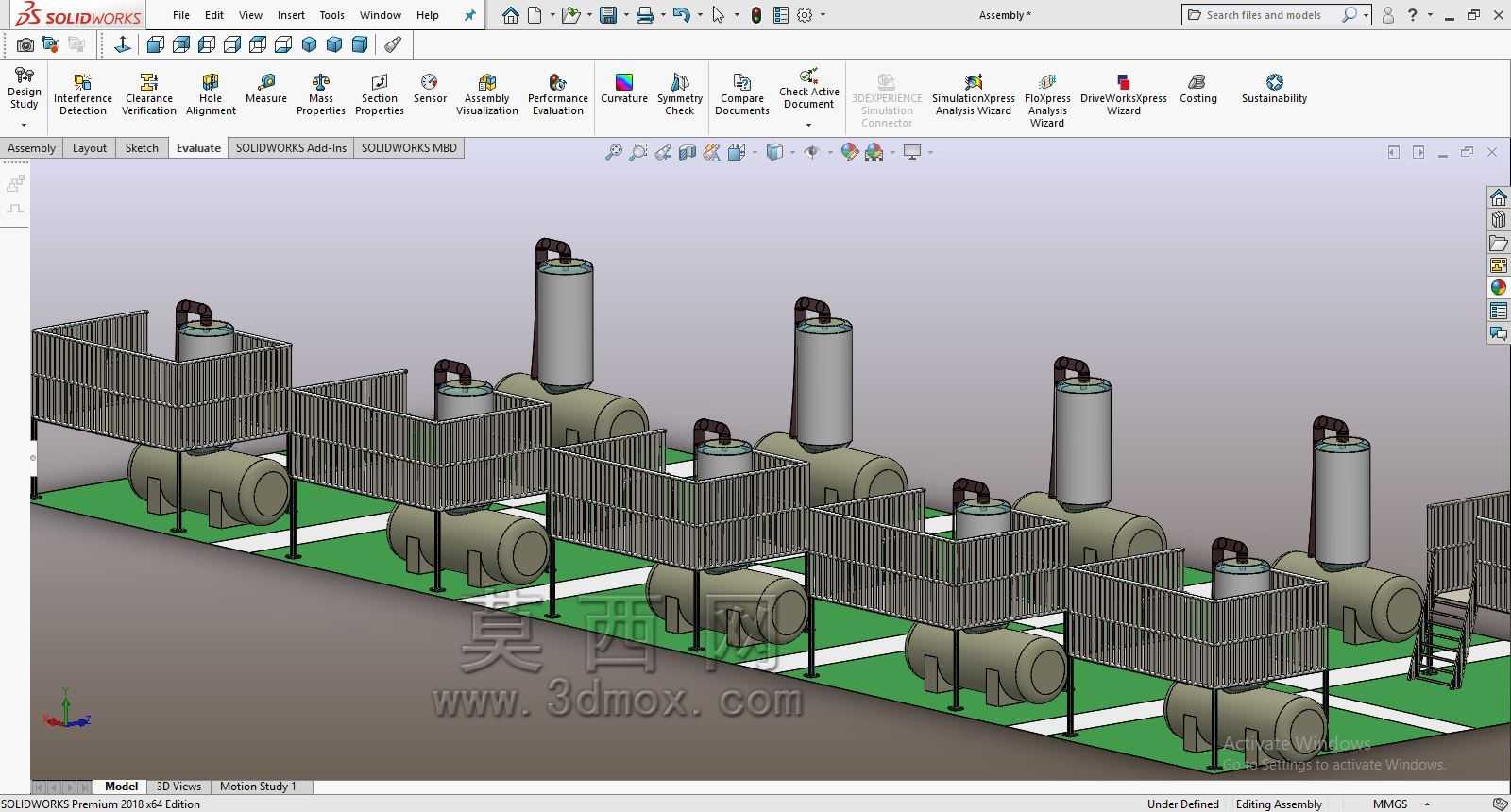
Task: Open File Properties from the title bar
Action: click(x=781, y=15)
